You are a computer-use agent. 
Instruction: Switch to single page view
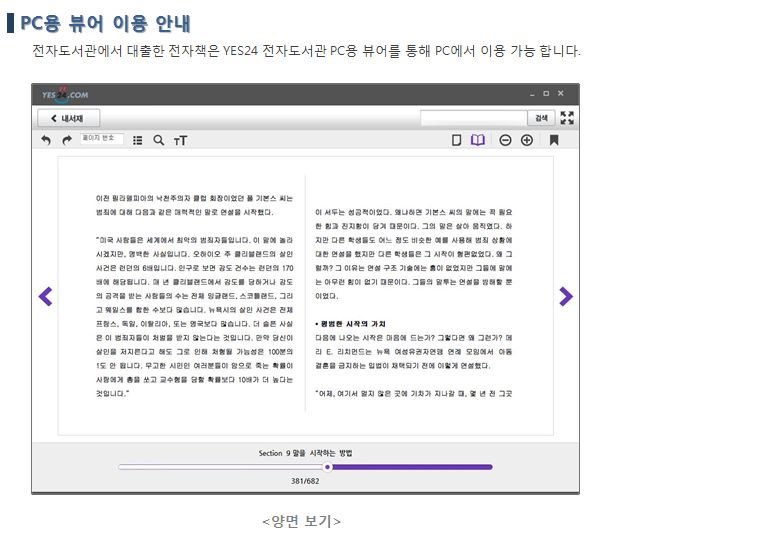(456, 140)
